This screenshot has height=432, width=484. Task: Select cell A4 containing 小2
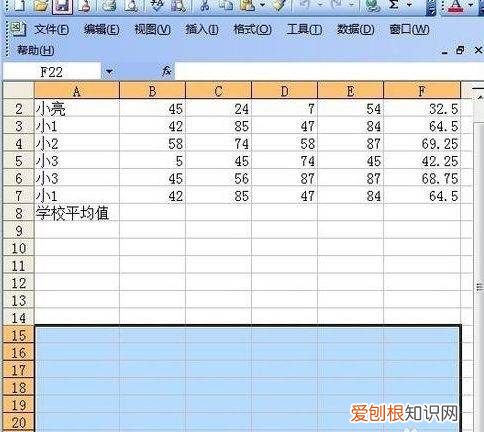[77, 144]
